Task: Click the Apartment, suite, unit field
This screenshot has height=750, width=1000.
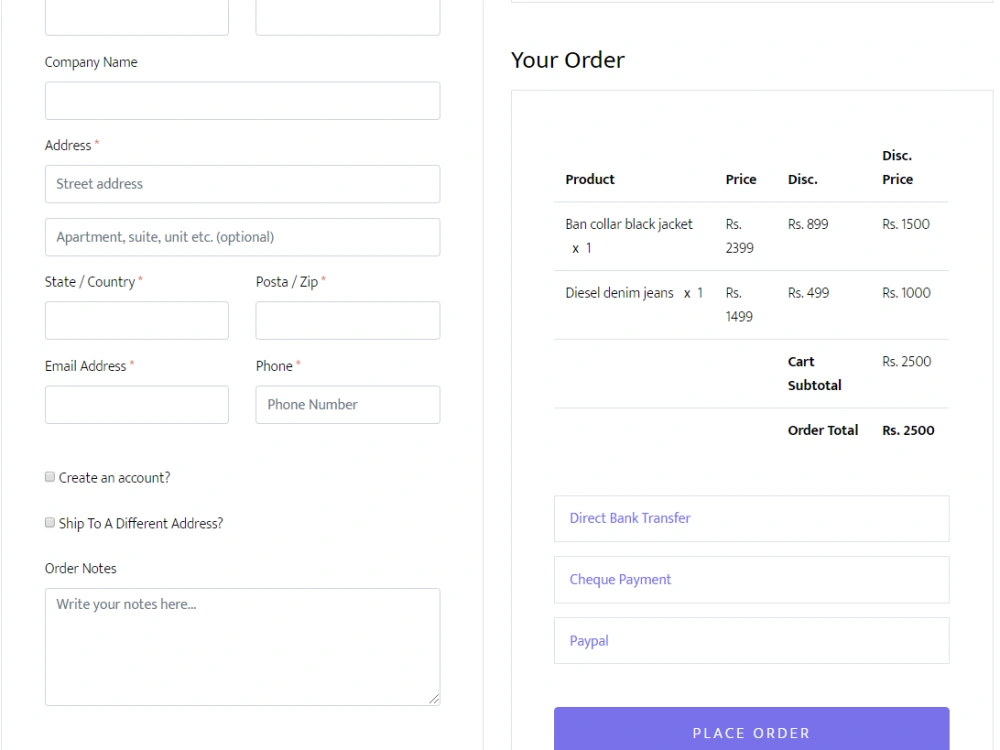Action: (242, 237)
